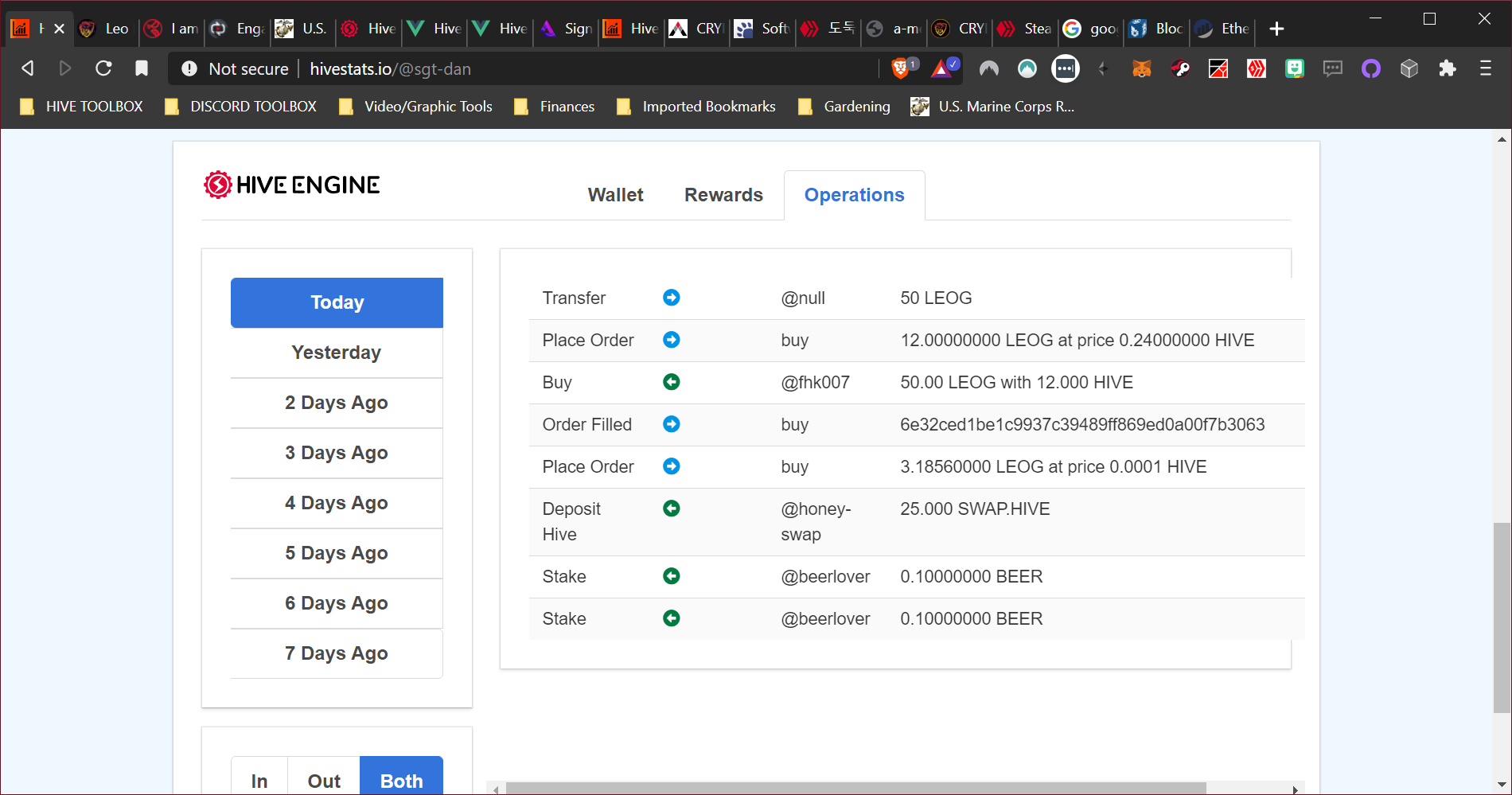
Task: Open the U.S. Marine Corps bookmark
Action: click(x=992, y=107)
